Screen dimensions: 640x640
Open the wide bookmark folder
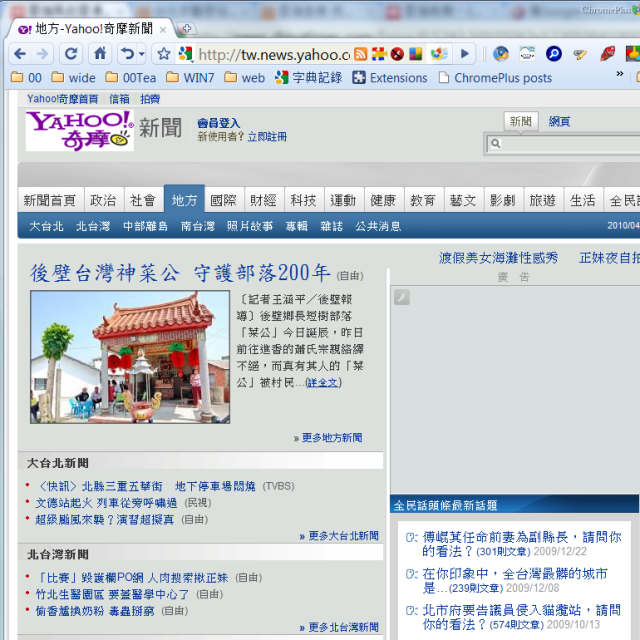(x=74, y=78)
